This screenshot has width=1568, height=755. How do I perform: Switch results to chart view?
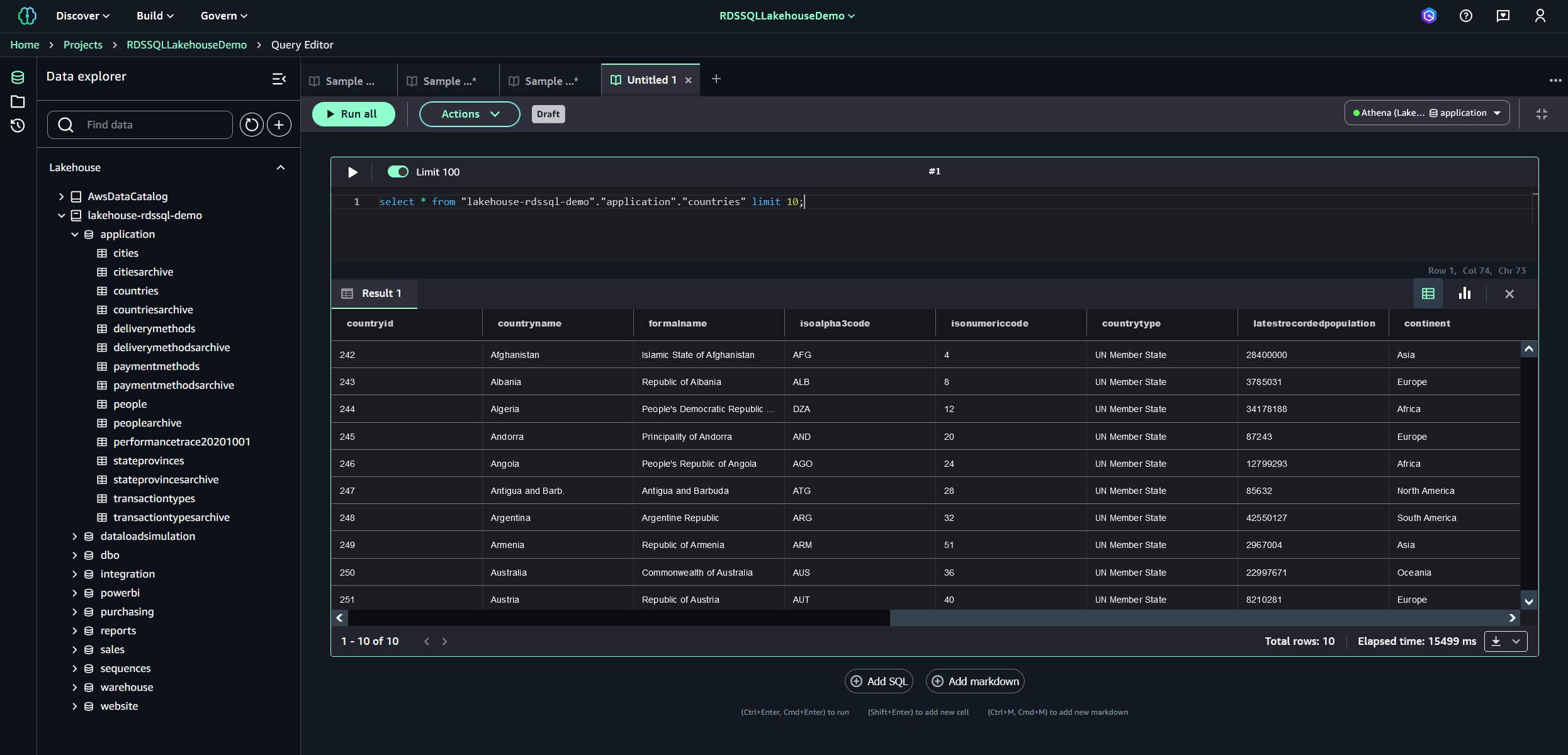pyautogui.click(x=1465, y=294)
